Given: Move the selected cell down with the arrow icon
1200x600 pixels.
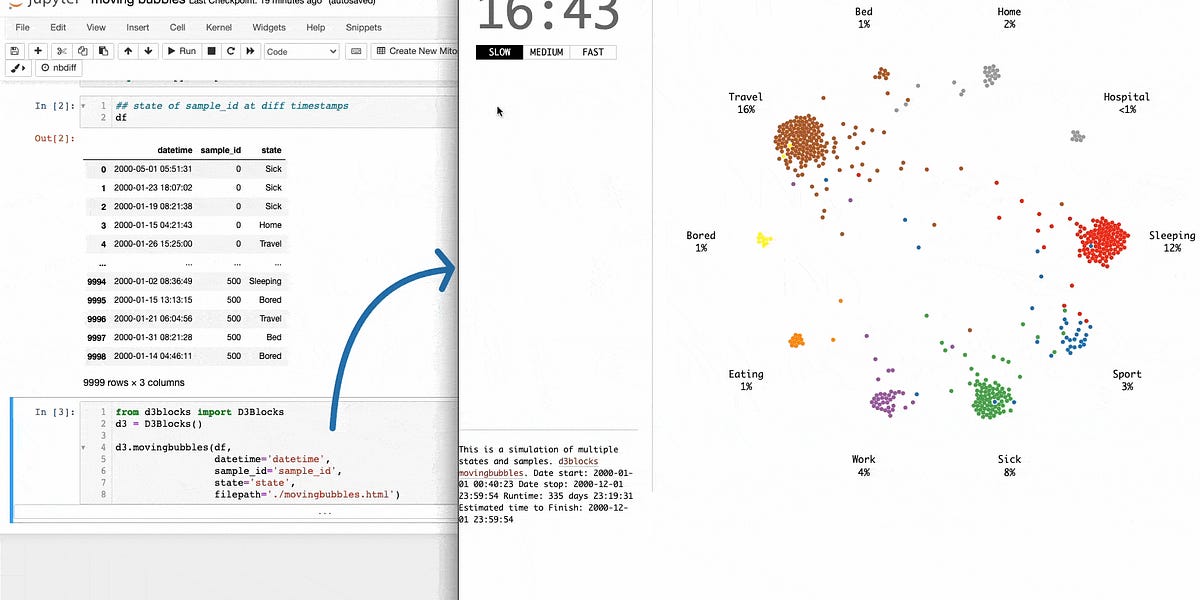Looking at the screenshot, I should click(148, 51).
